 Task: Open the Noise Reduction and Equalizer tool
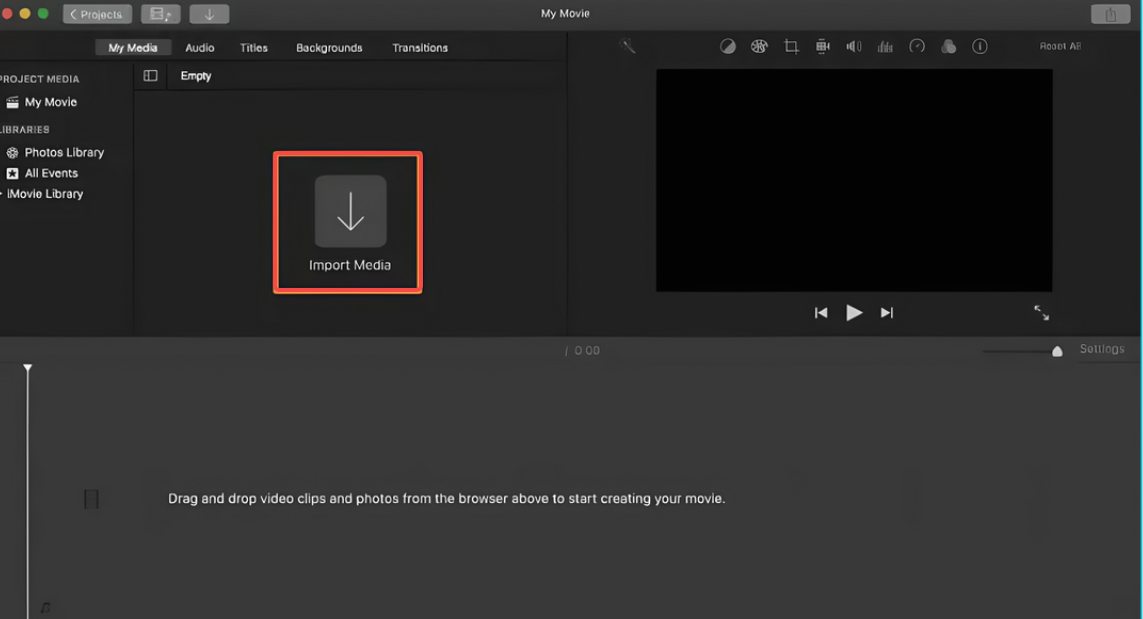[x=885, y=46]
